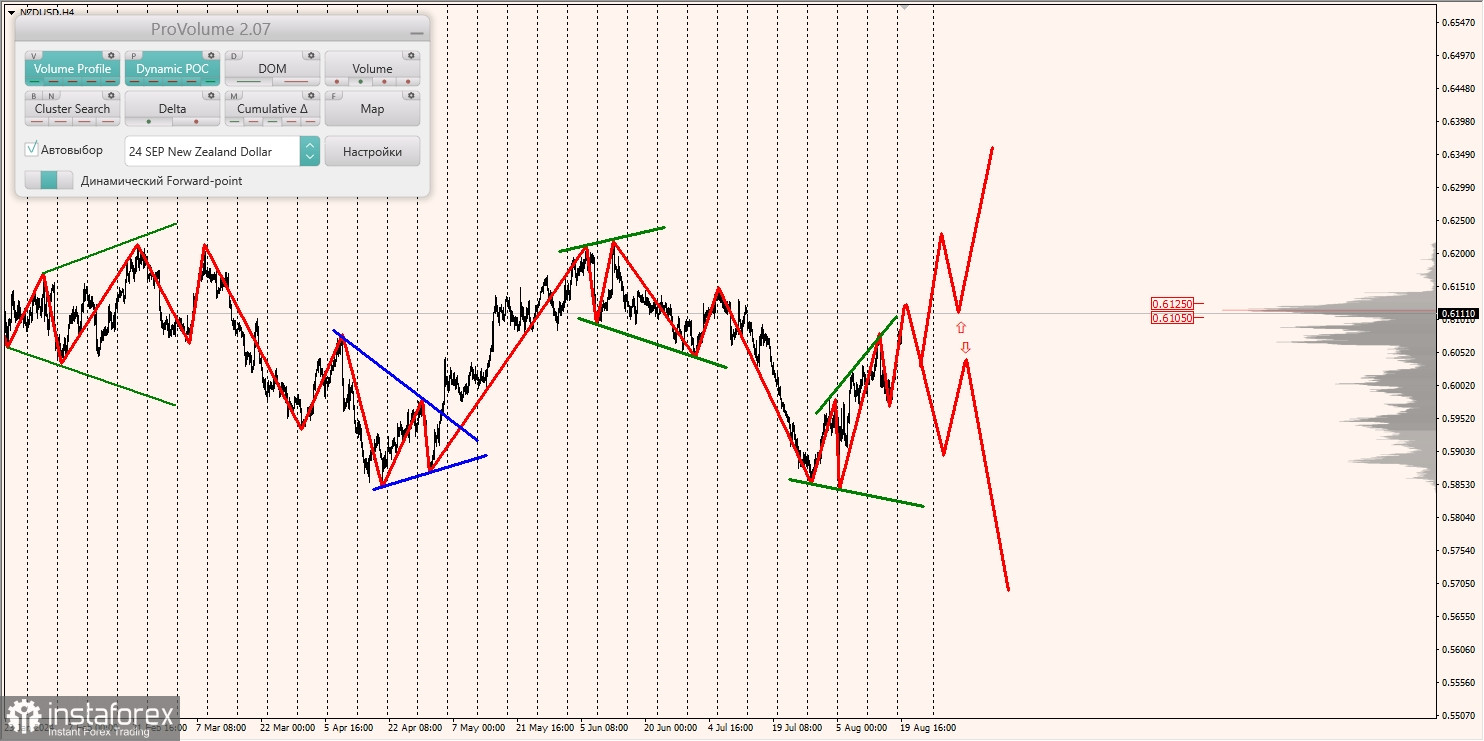Screen dimensions: 1484x741
Task: Click the contract selector up/down arrows
Action: tap(310, 151)
